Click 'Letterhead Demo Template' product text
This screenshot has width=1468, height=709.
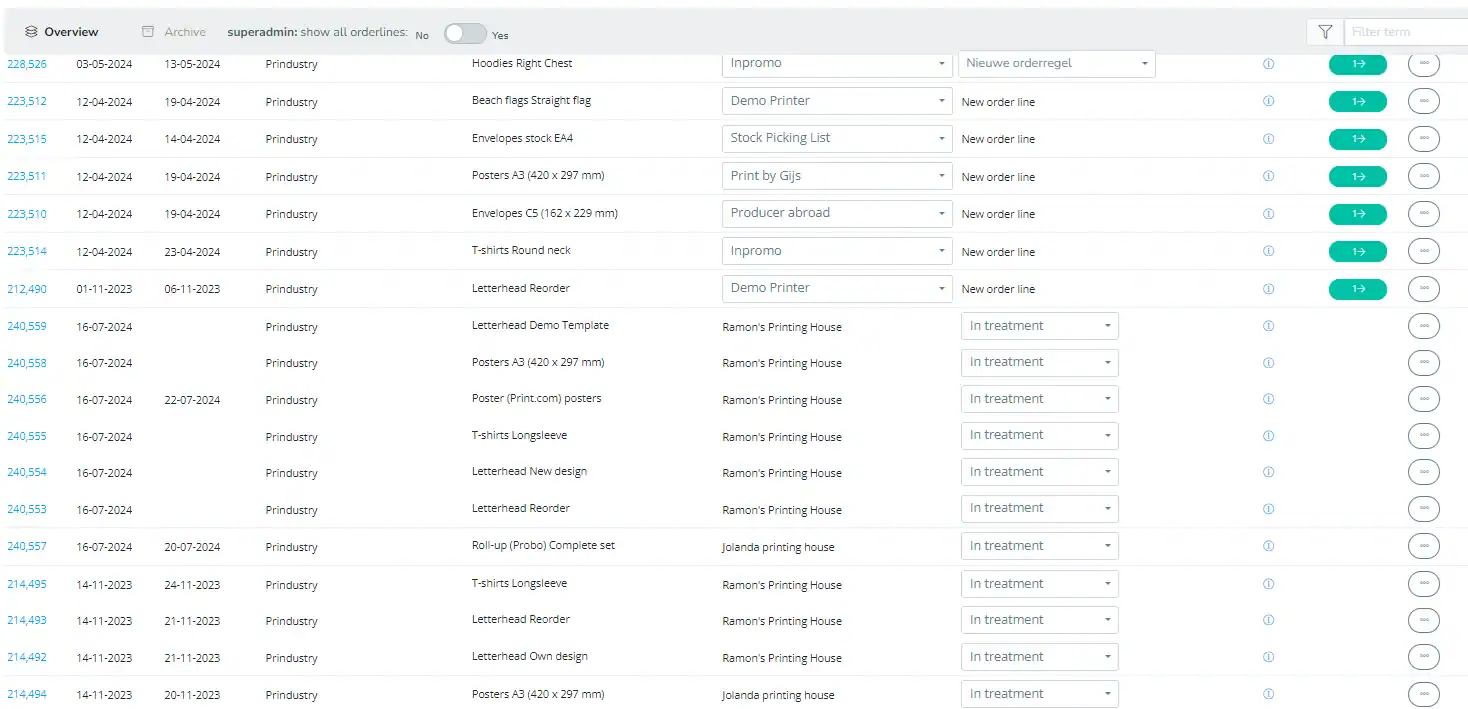click(x=540, y=326)
